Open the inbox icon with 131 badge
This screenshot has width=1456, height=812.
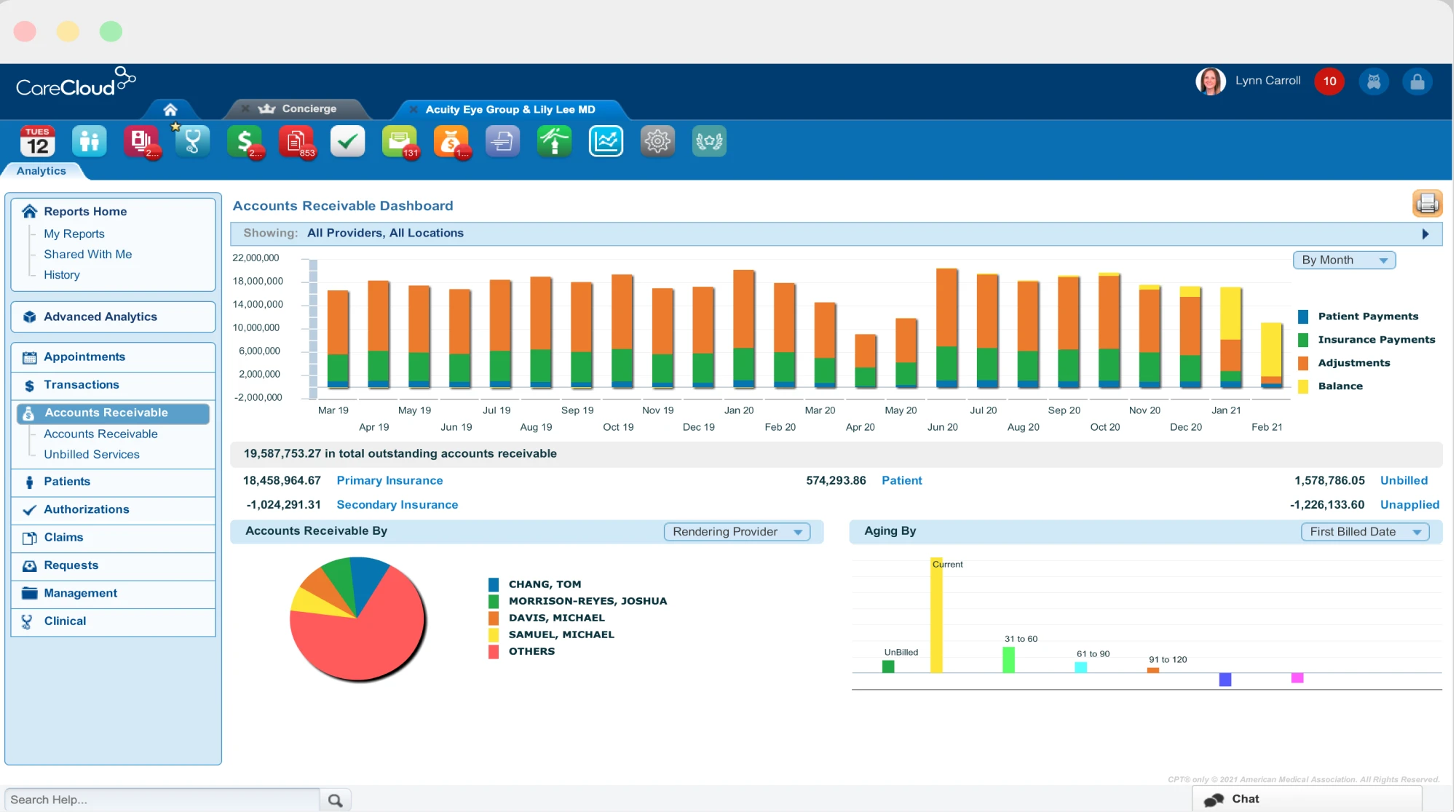[x=399, y=141]
